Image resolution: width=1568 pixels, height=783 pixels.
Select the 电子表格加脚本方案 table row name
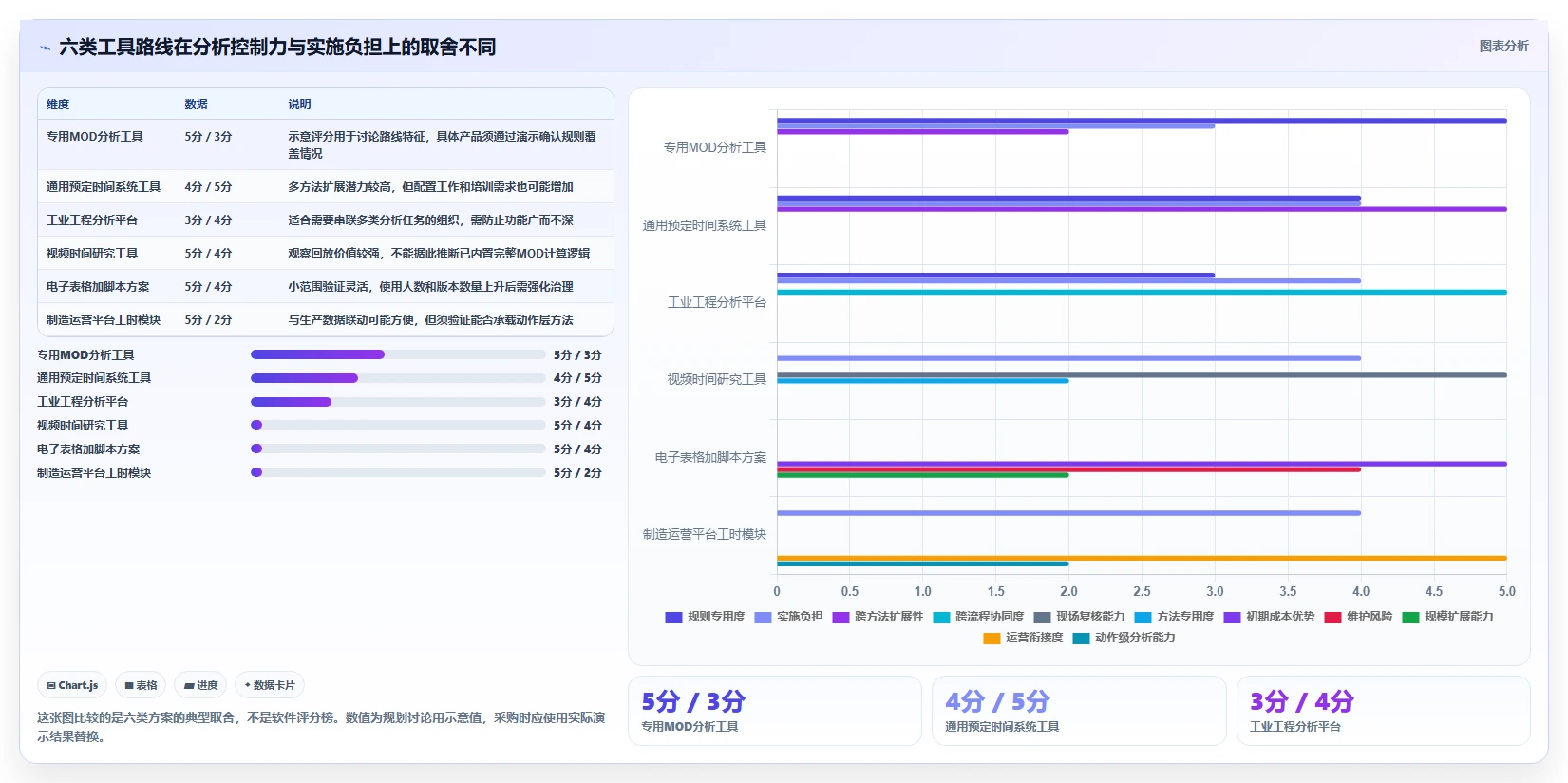[x=98, y=287]
